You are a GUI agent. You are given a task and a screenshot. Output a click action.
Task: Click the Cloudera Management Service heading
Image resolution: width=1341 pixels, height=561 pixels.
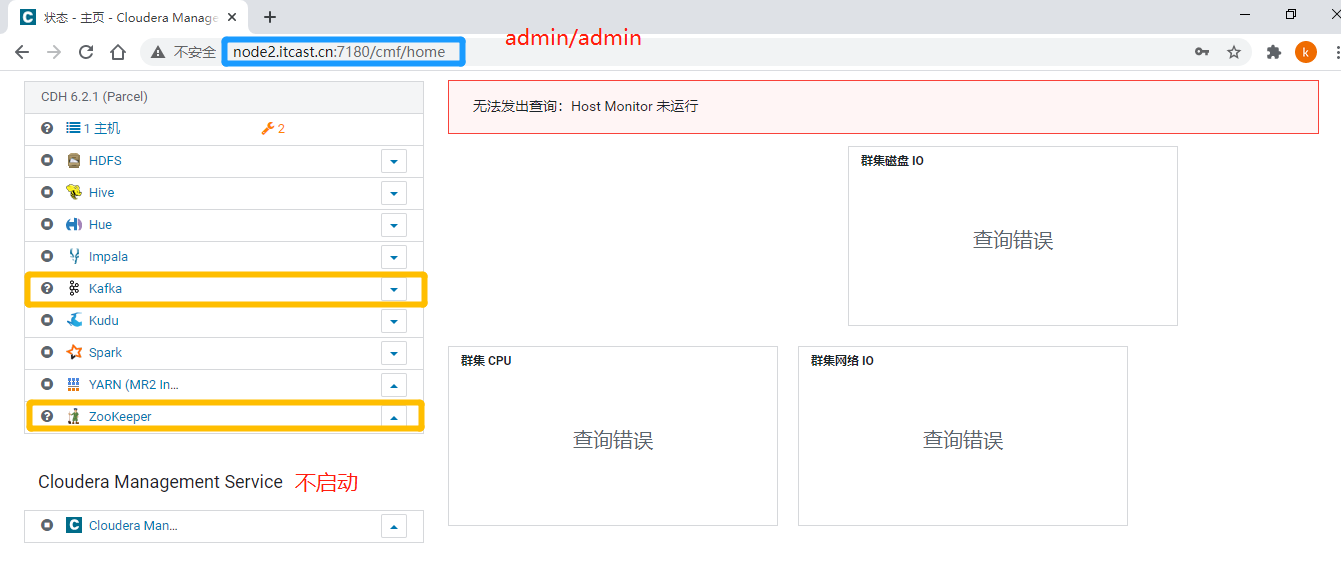click(x=160, y=482)
